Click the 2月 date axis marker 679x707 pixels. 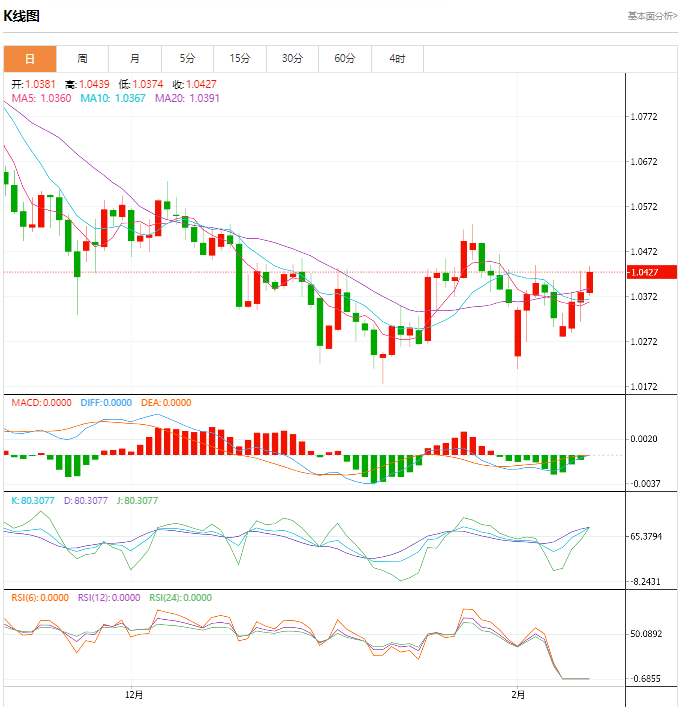518,695
